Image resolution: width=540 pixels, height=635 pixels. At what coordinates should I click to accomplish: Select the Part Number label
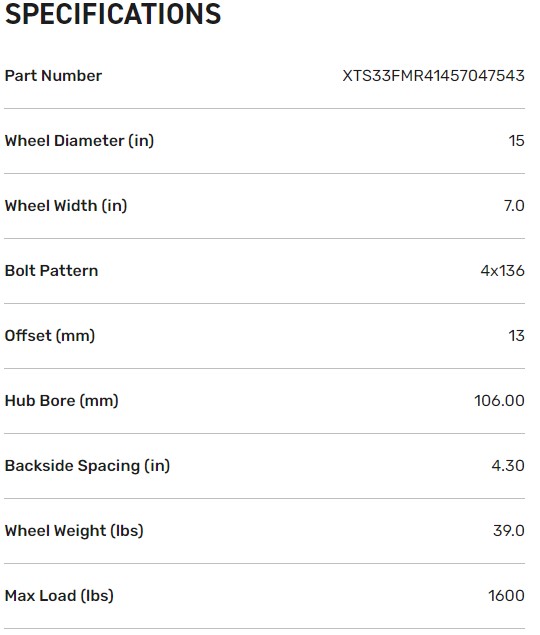pos(53,76)
